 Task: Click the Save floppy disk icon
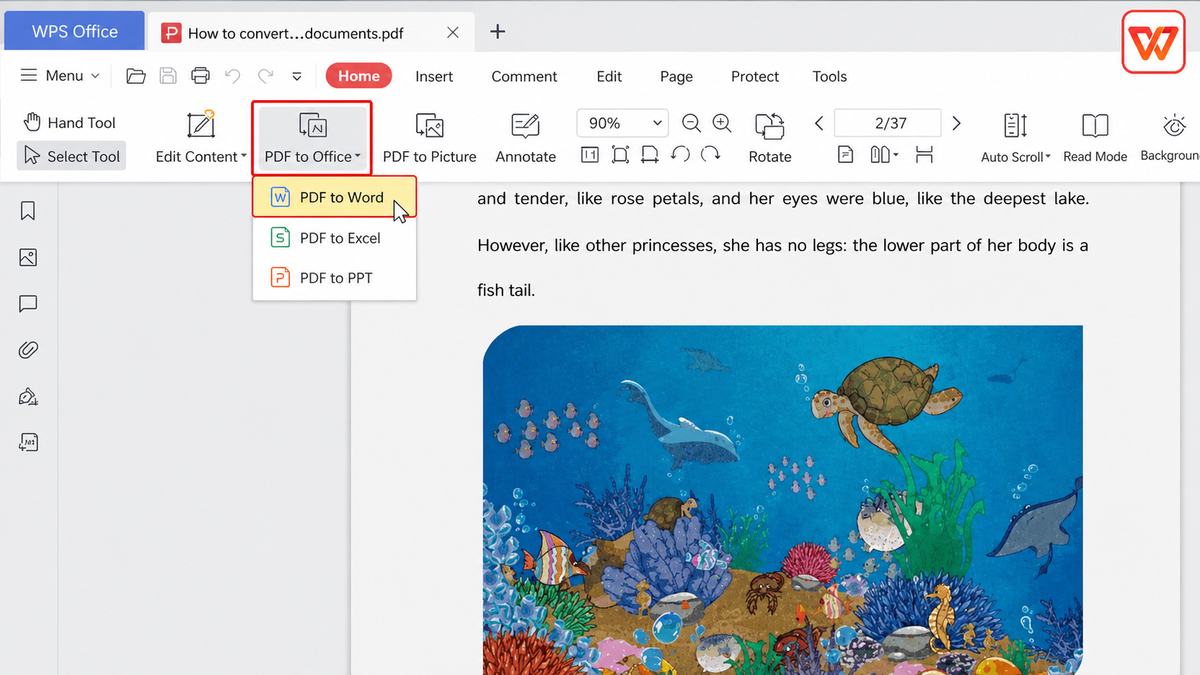[x=168, y=76]
